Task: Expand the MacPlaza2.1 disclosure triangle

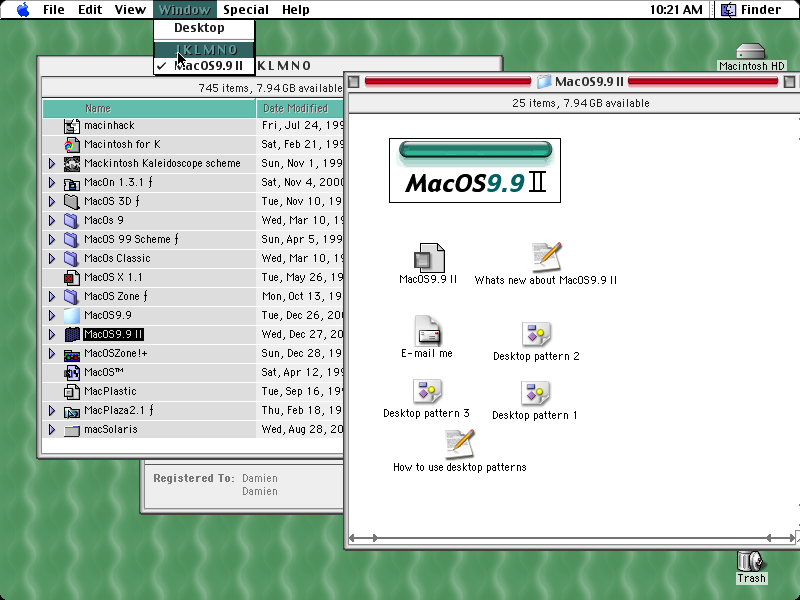Action: point(52,410)
